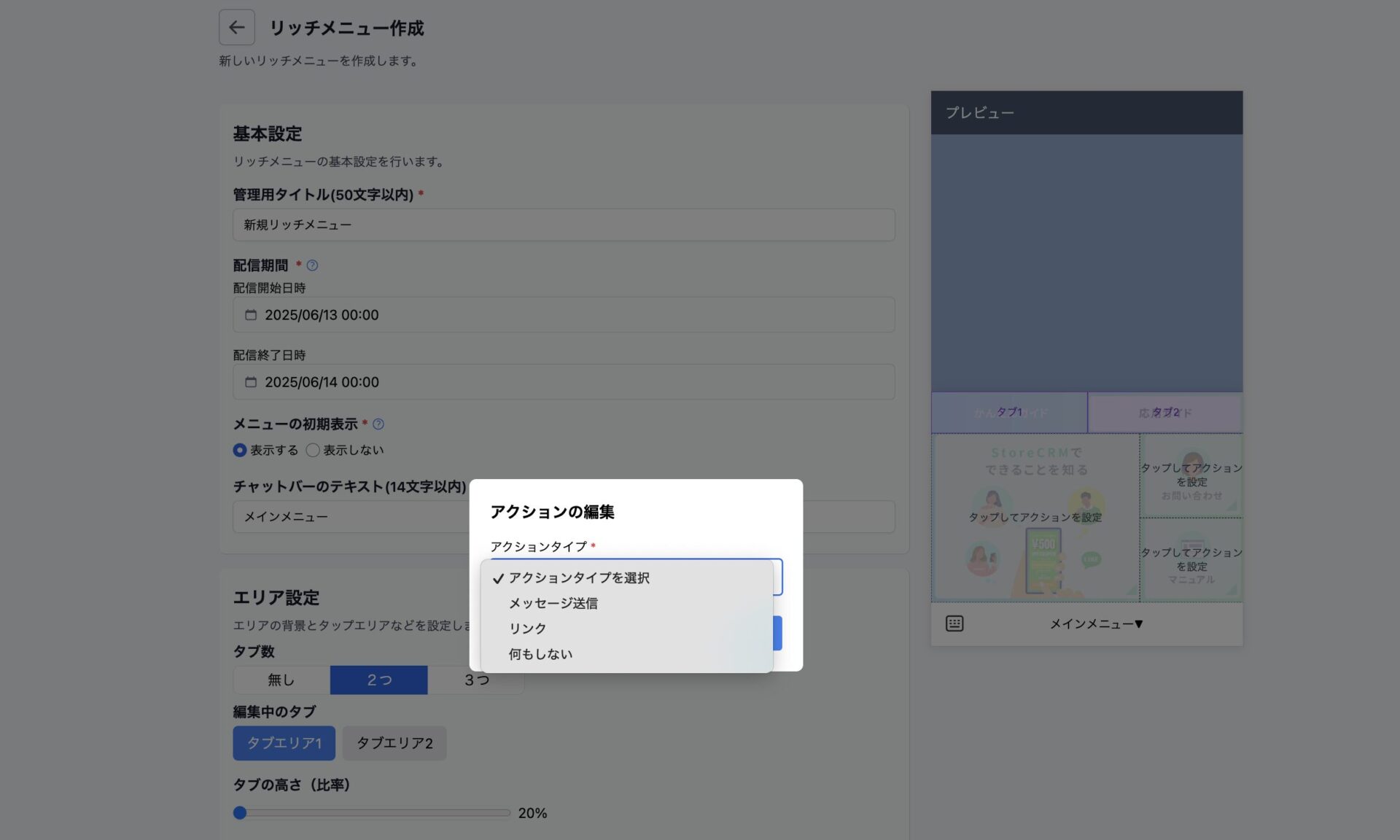1400x840 pixels.
Task: Select 表示する radio button
Action: tap(239, 450)
